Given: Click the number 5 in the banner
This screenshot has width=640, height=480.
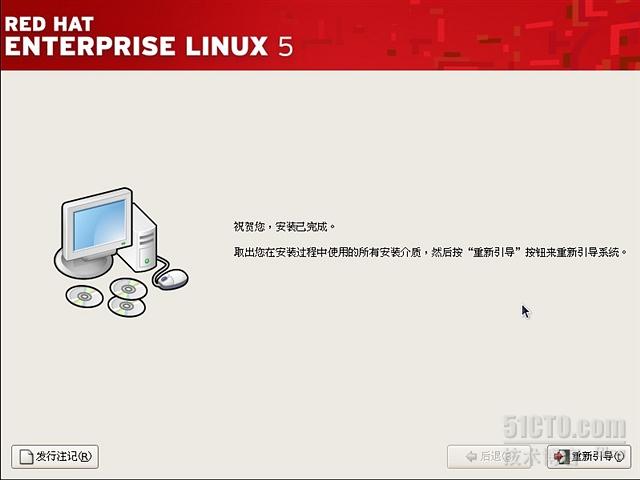Looking at the screenshot, I should [286, 46].
